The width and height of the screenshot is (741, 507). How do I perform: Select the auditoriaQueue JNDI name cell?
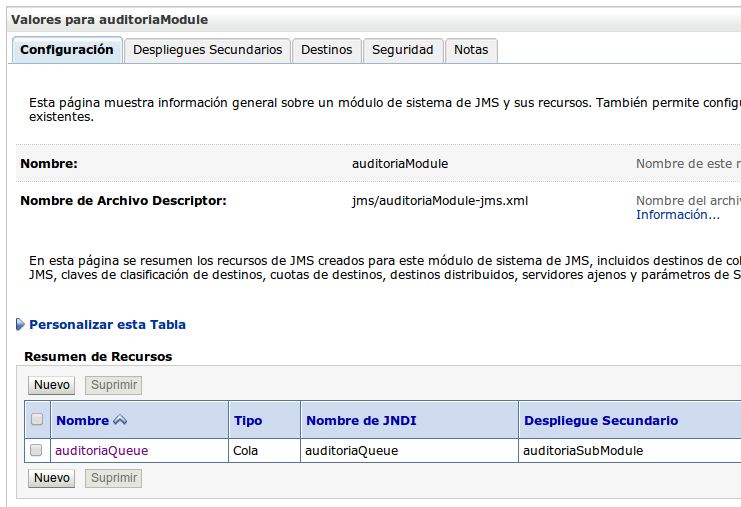pos(409,451)
